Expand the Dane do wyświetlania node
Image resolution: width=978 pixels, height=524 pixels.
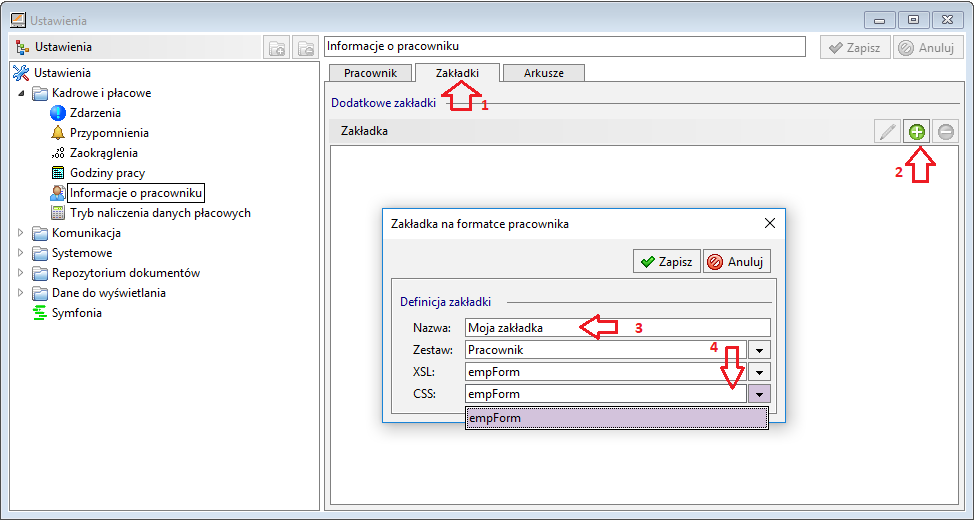click(x=21, y=293)
